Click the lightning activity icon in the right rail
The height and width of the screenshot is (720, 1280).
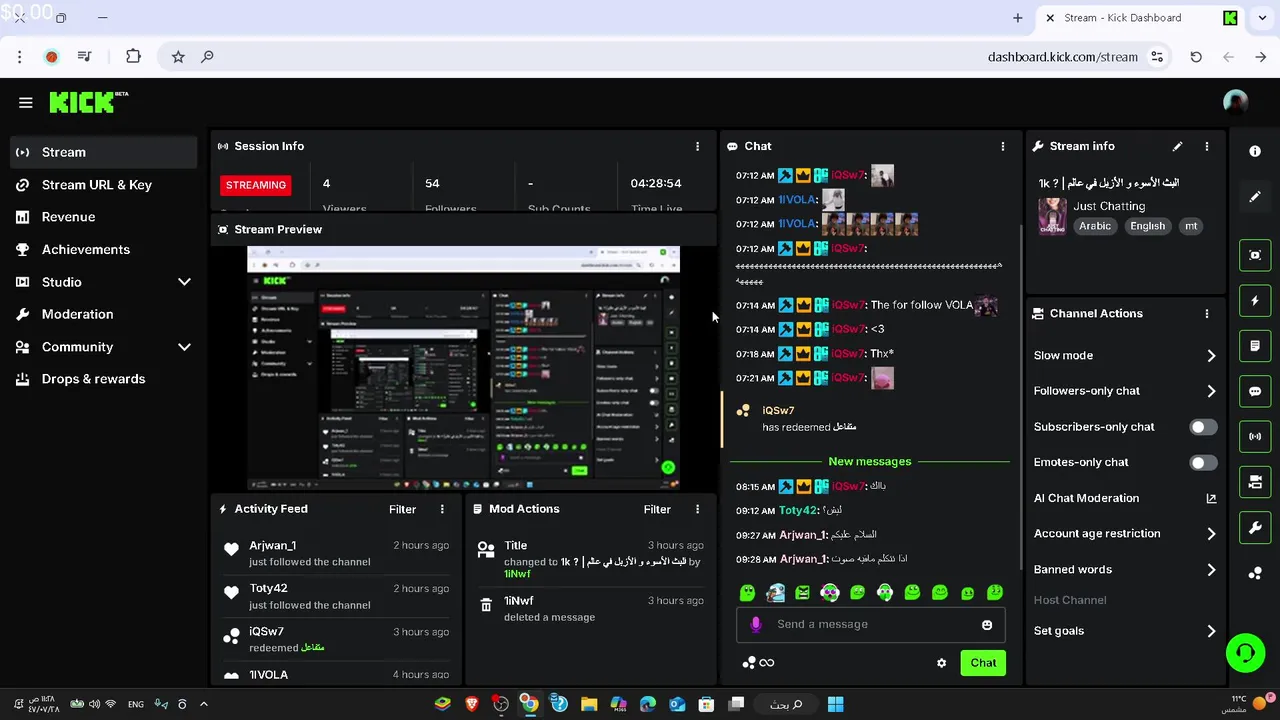click(x=1255, y=300)
